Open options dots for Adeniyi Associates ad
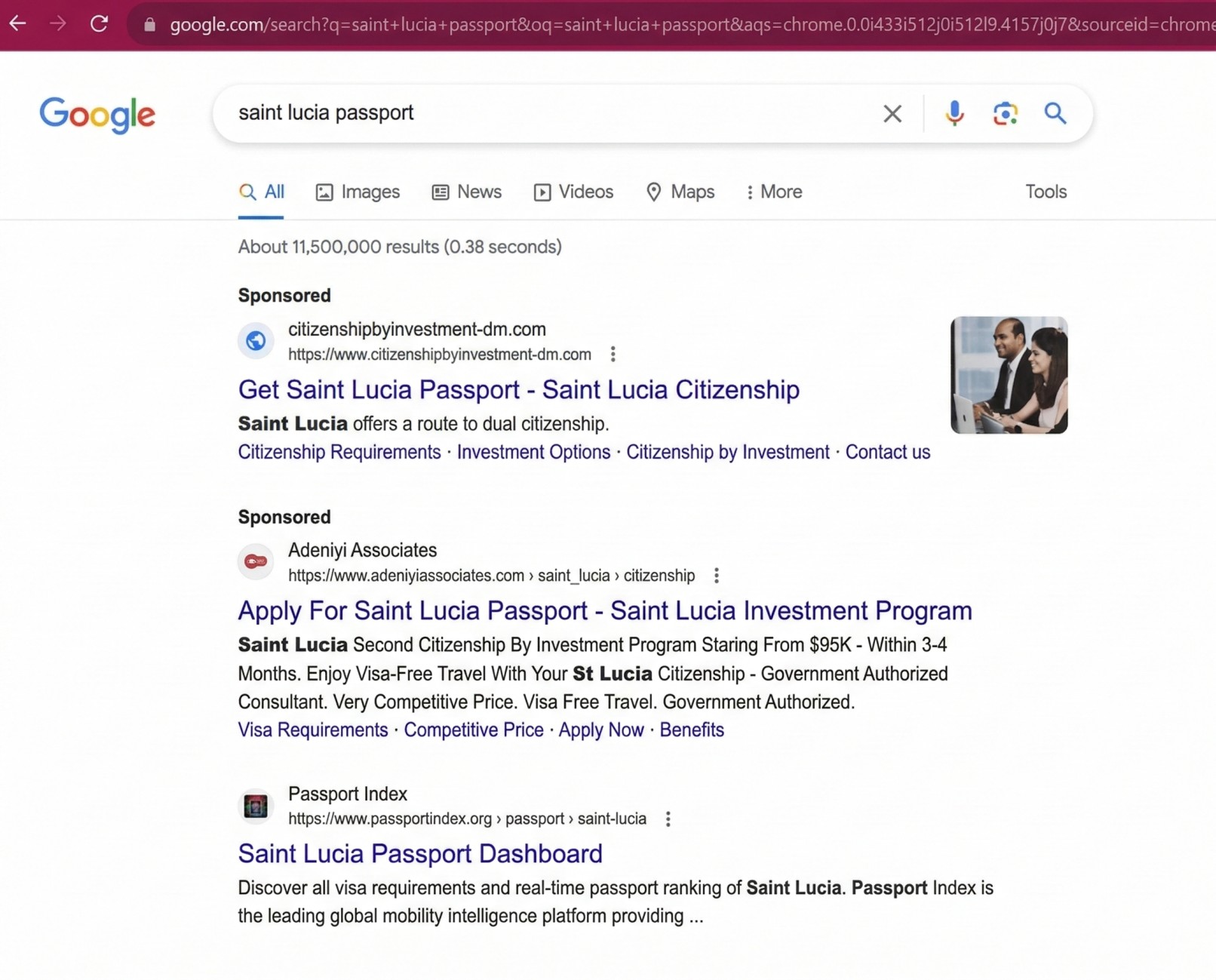The height and width of the screenshot is (980, 1216). pos(717,576)
